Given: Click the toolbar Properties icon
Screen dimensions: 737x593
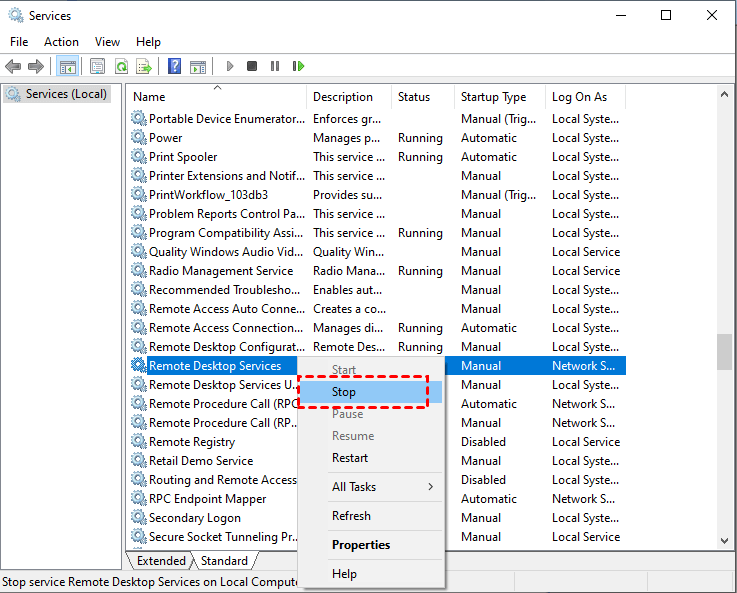Looking at the screenshot, I should click(x=97, y=67).
